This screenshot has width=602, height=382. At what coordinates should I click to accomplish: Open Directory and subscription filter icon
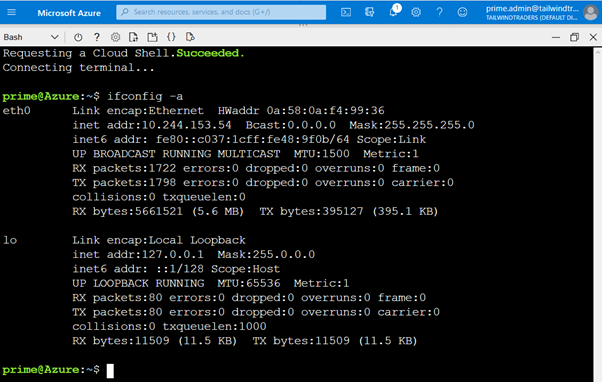(x=369, y=13)
